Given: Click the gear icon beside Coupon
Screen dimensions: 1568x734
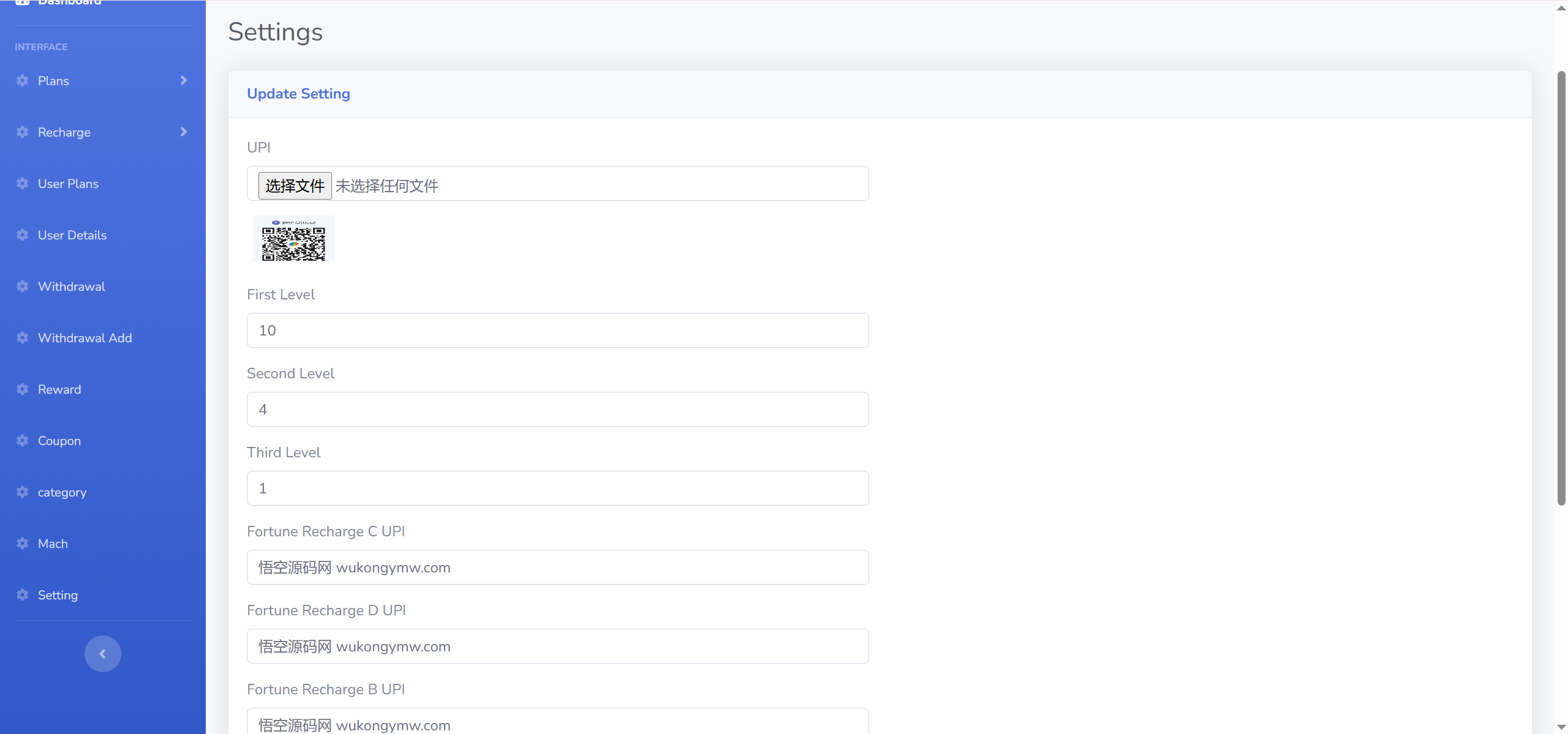Looking at the screenshot, I should 23,441.
